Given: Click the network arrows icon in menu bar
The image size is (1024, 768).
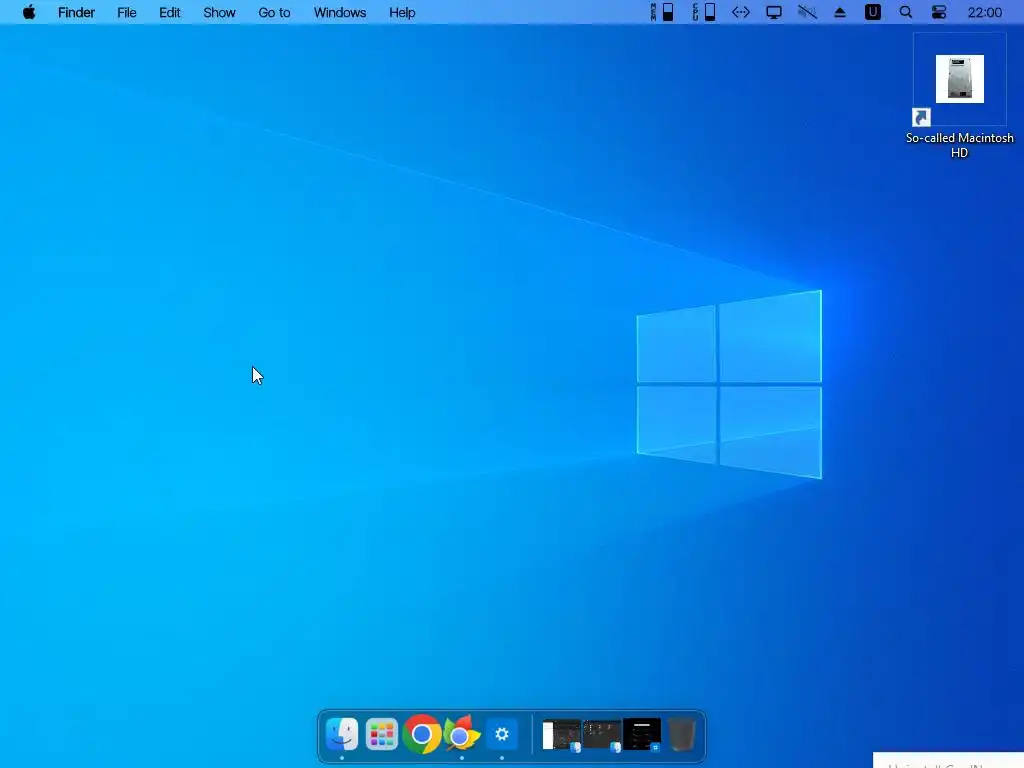Looking at the screenshot, I should click(741, 12).
